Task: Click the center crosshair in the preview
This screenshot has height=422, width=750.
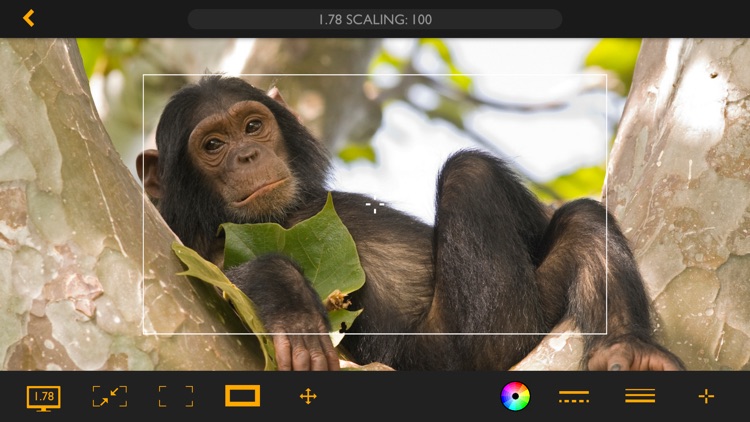Action: [x=375, y=206]
